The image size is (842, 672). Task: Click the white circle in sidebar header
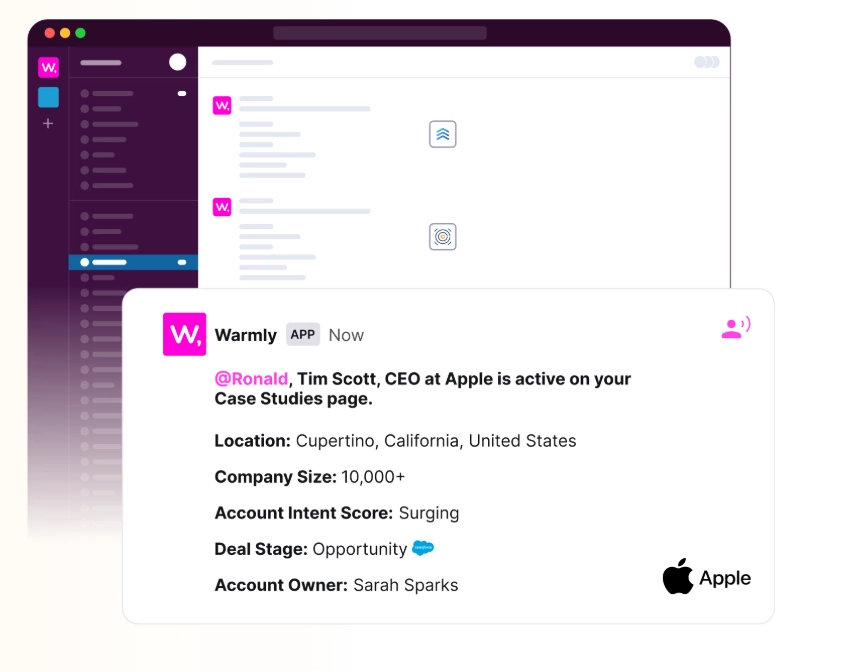point(178,62)
